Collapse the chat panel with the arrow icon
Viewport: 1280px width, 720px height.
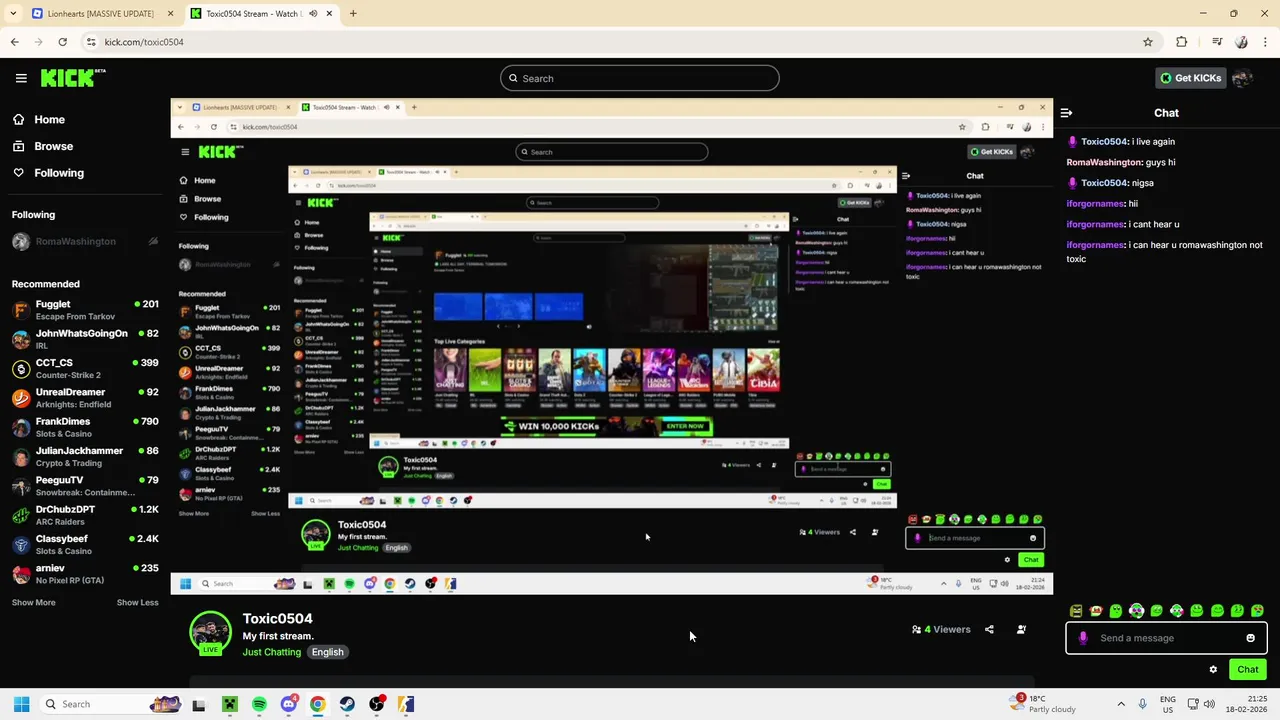click(x=1066, y=113)
